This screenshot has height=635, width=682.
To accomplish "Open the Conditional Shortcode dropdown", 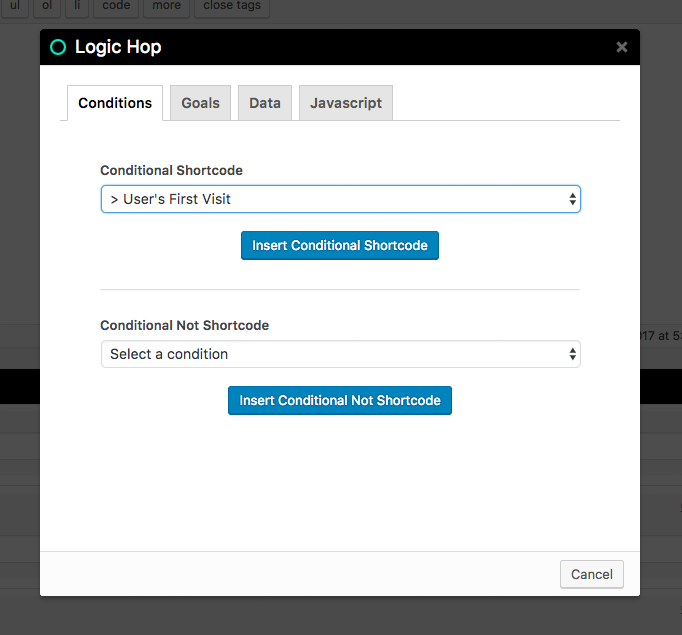I will (x=341, y=199).
